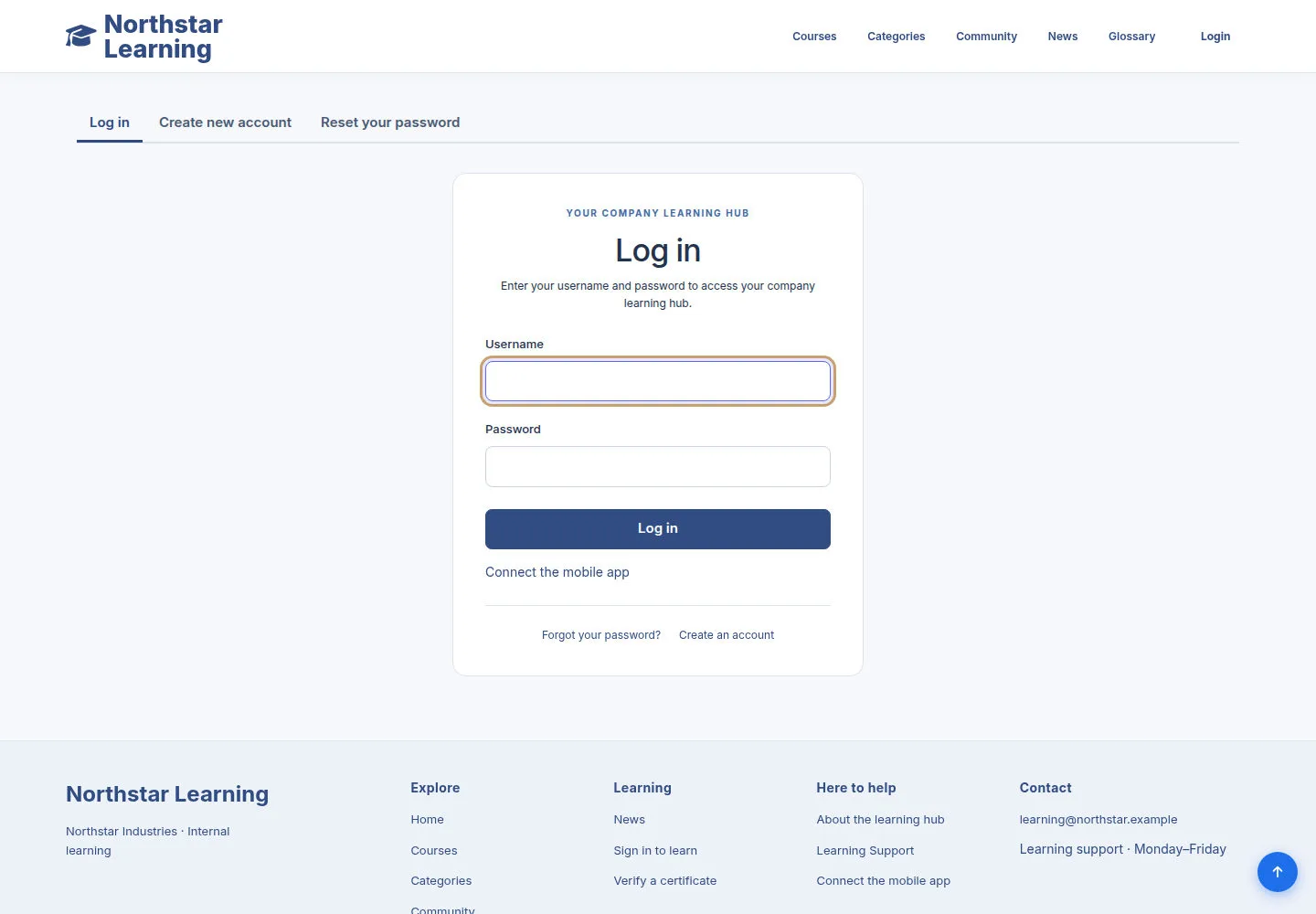Focus the Username input field
The width and height of the screenshot is (1316, 914).
[658, 381]
